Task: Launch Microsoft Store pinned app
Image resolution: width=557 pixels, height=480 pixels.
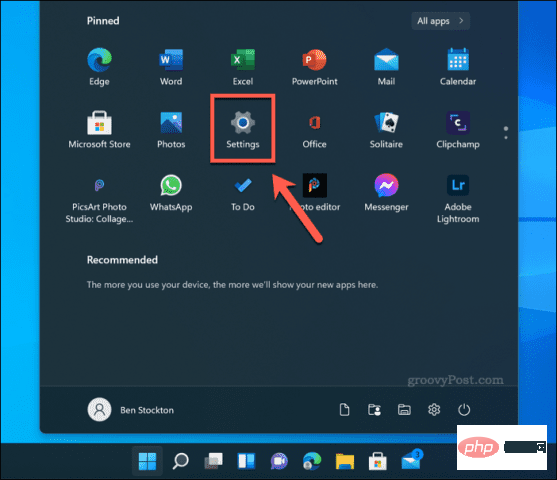Action: coord(99,129)
